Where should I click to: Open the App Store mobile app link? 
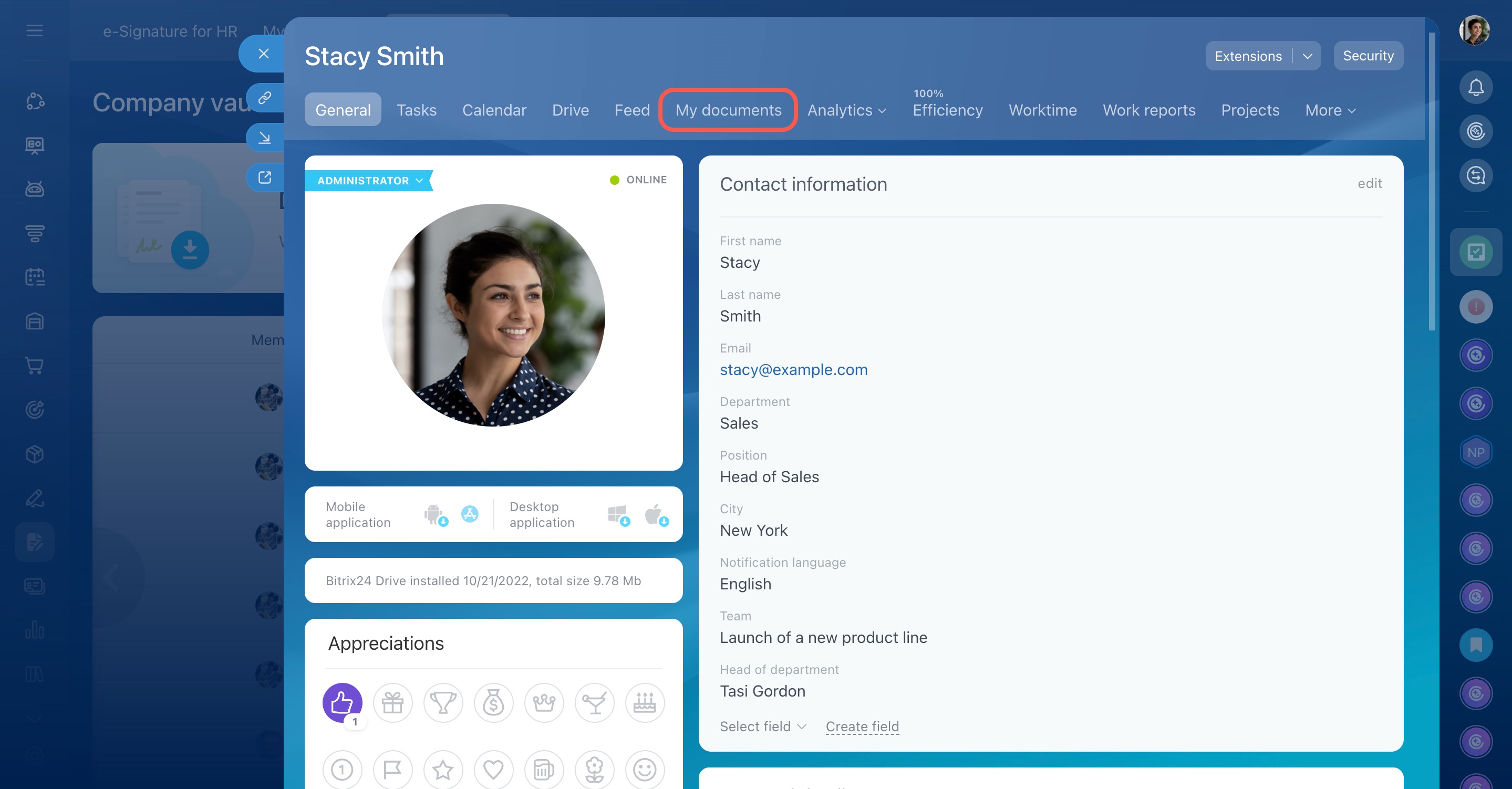point(470,514)
